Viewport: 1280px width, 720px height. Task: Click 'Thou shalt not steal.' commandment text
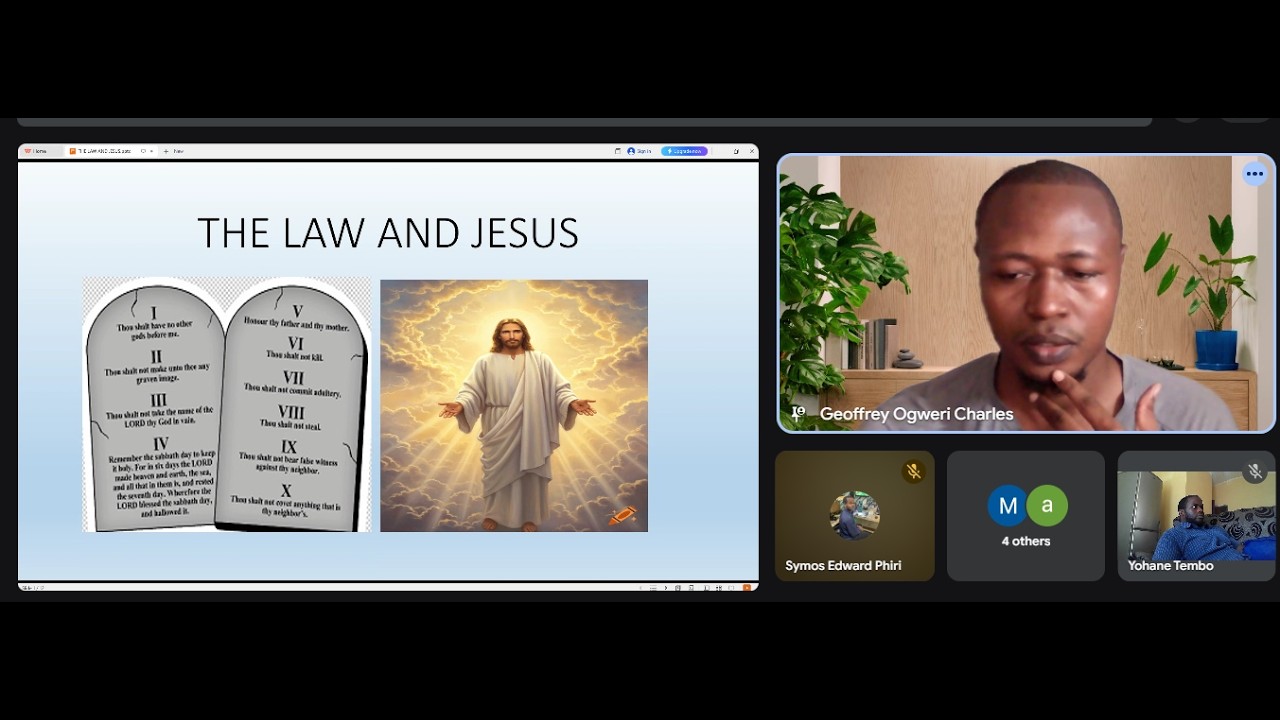pyautogui.click(x=291, y=424)
